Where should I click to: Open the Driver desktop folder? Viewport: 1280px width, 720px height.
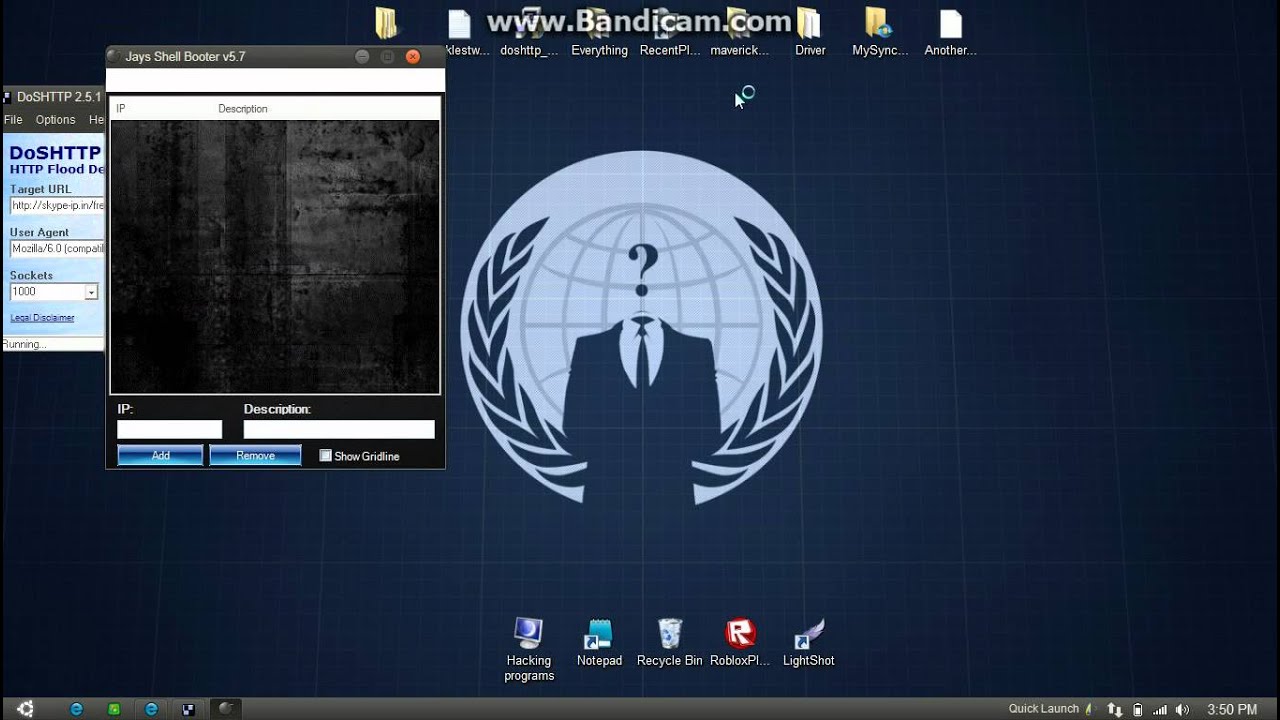pos(810,32)
